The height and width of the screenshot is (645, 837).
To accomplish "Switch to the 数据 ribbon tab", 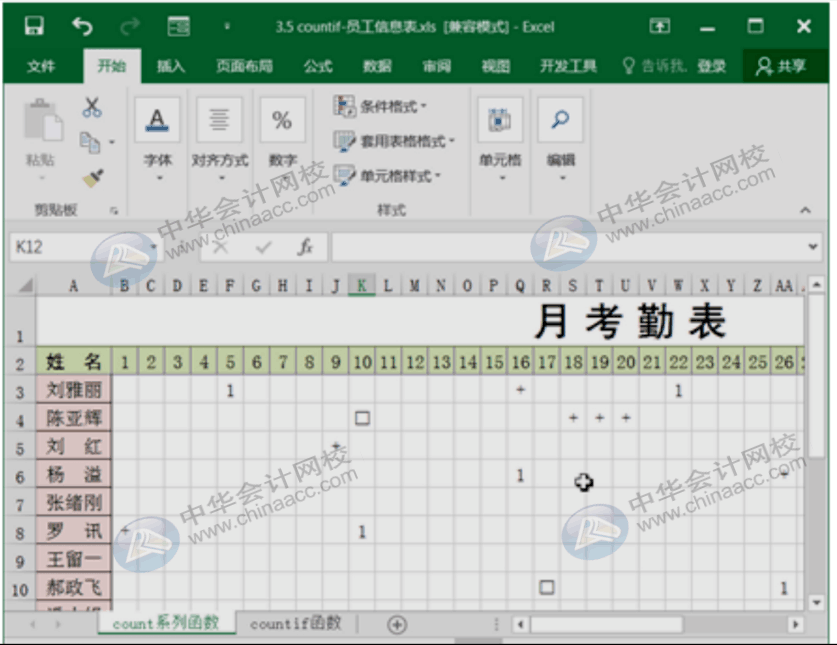I will [x=377, y=66].
